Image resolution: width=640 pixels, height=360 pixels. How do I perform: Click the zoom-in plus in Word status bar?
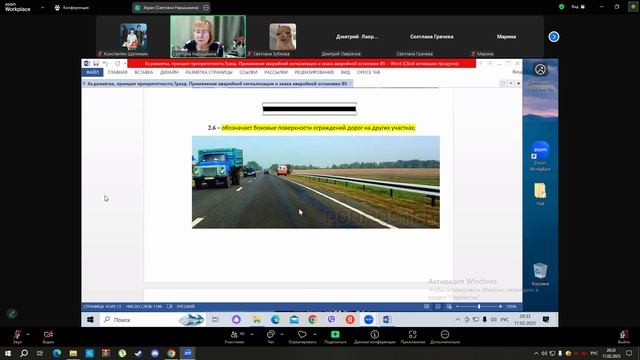click(x=500, y=307)
